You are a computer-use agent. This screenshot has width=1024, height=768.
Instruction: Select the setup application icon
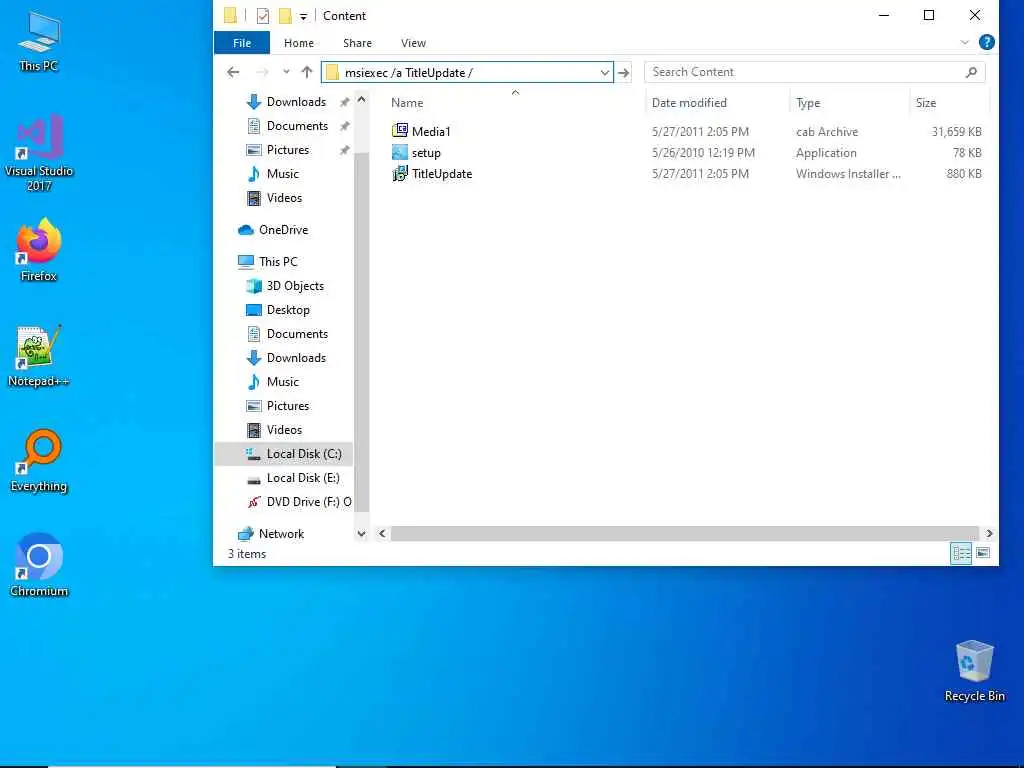[x=400, y=152]
